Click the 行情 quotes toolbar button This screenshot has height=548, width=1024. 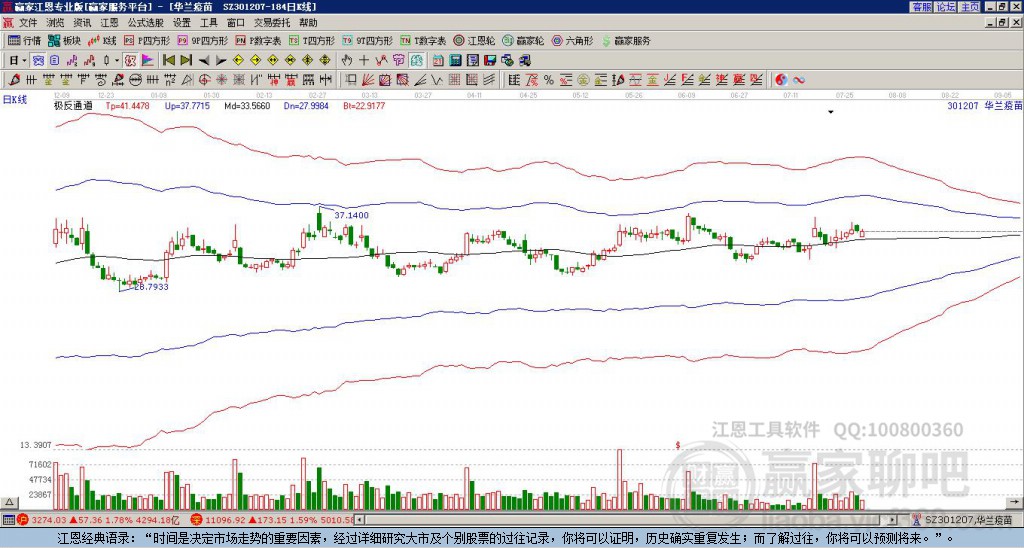click(x=24, y=41)
